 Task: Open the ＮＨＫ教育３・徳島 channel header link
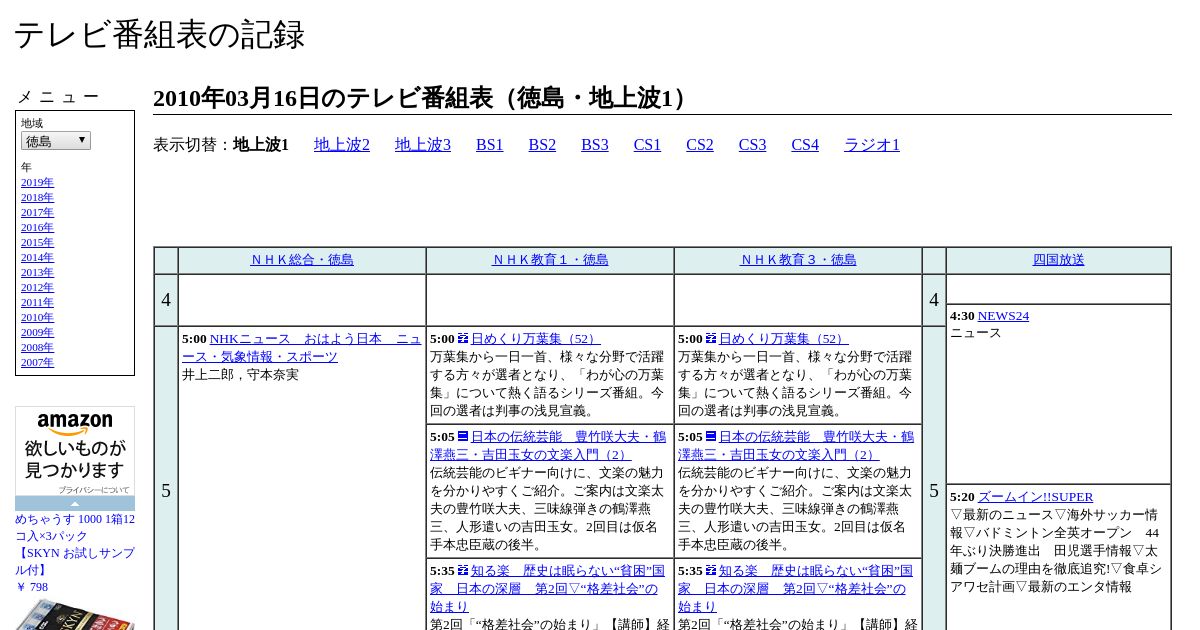coord(798,260)
